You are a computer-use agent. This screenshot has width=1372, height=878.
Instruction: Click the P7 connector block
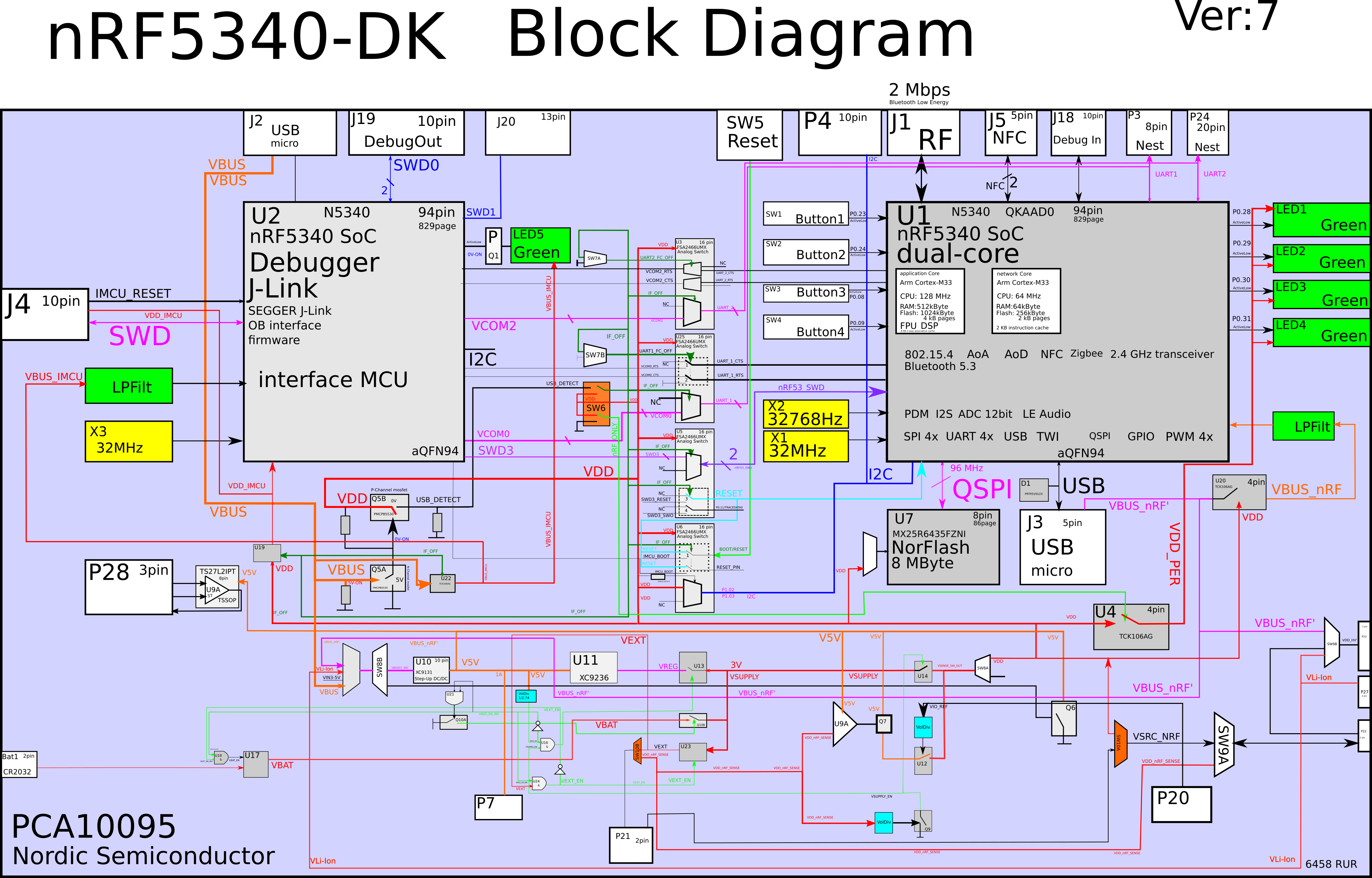(499, 807)
